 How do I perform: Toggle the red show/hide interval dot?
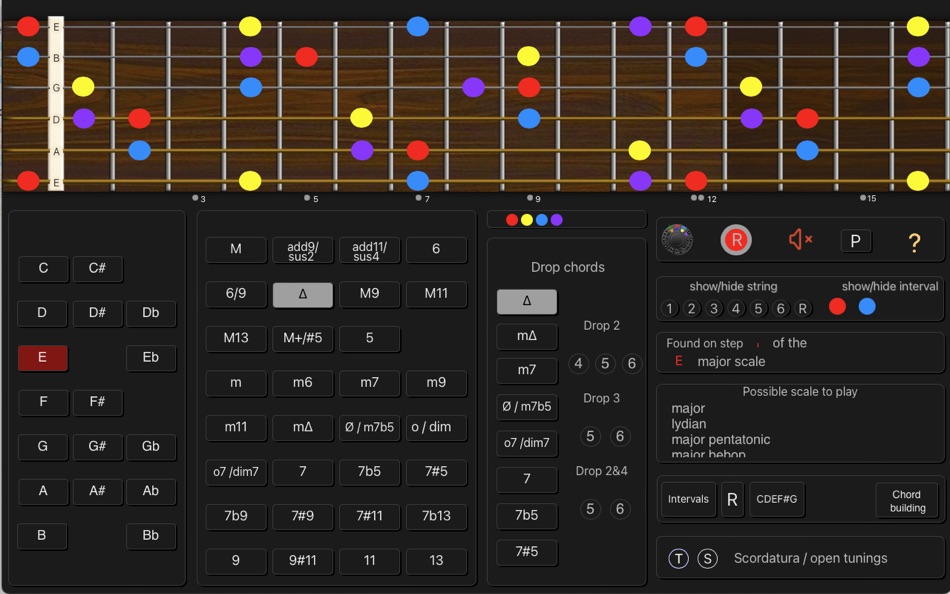837,307
